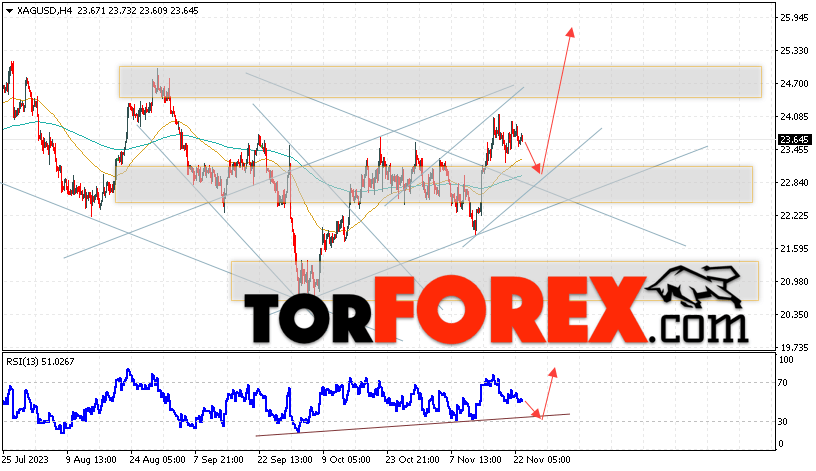Select the price scale value 22.225
Viewport: 816px width, 471px height.
[x=794, y=215]
